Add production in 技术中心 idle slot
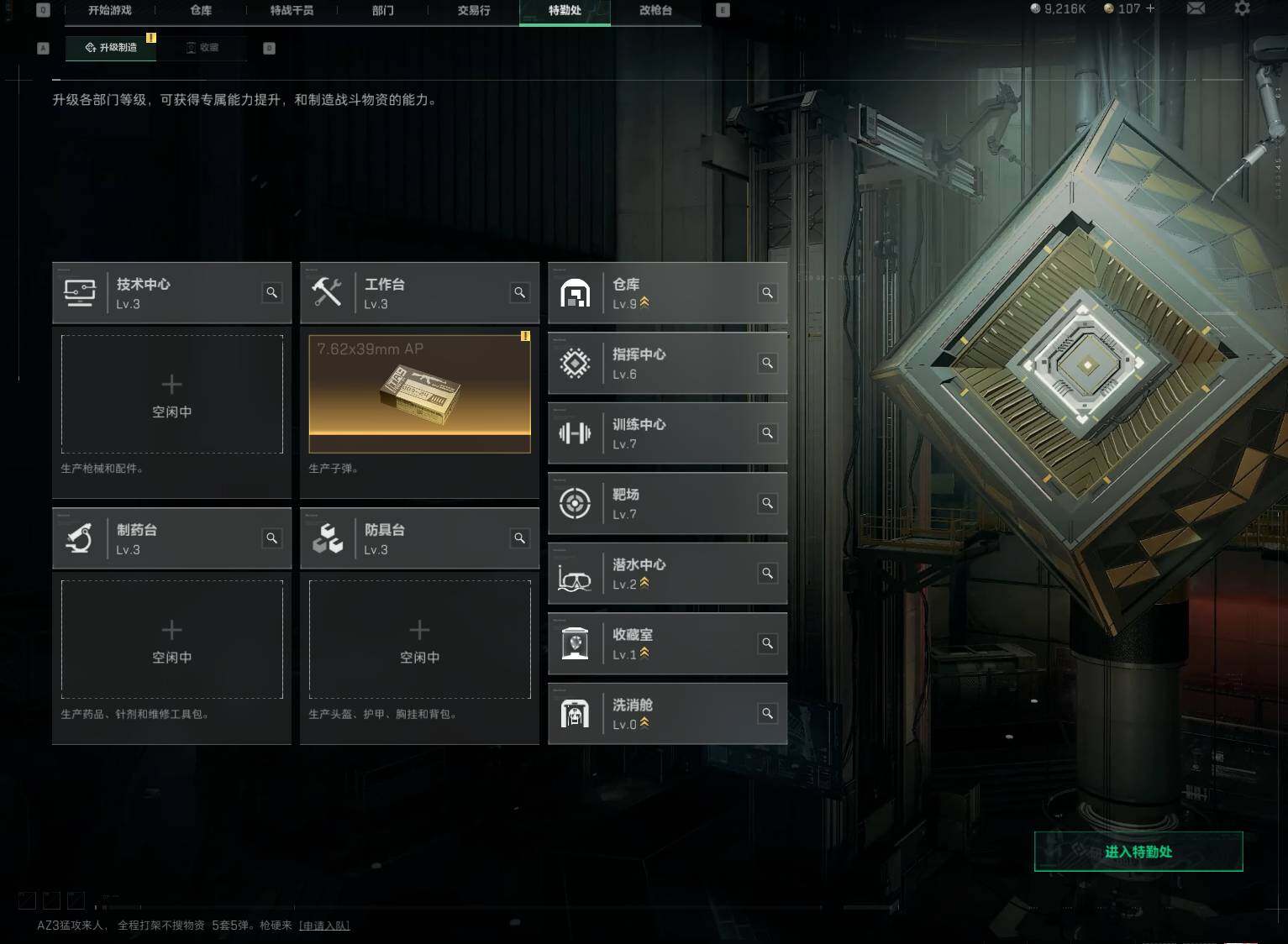This screenshot has height=944, width=1288. point(172,395)
